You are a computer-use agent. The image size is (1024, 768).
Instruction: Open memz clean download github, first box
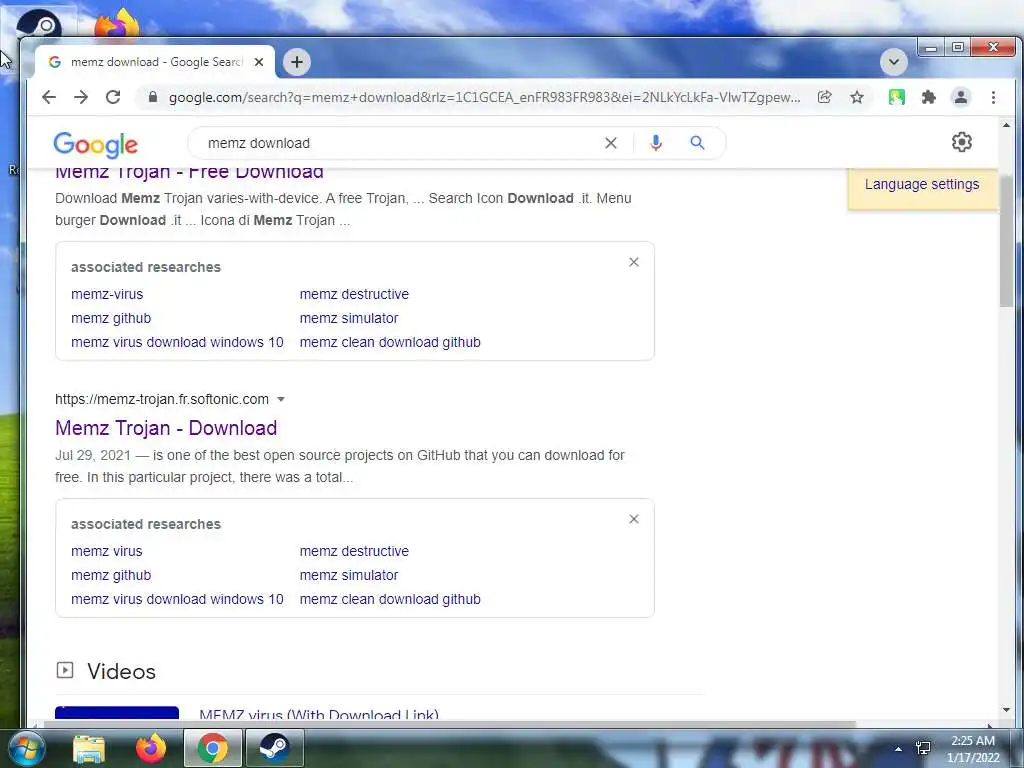point(390,342)
